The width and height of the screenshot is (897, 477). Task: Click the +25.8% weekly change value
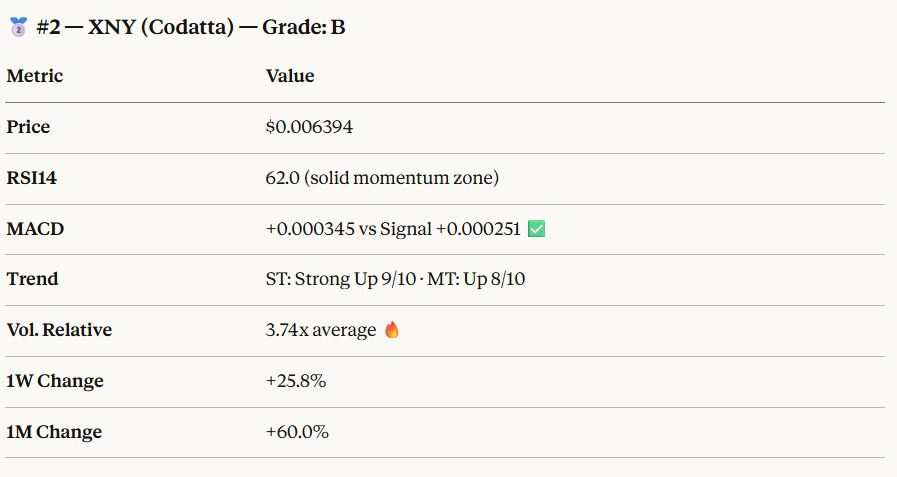[296, 381]
